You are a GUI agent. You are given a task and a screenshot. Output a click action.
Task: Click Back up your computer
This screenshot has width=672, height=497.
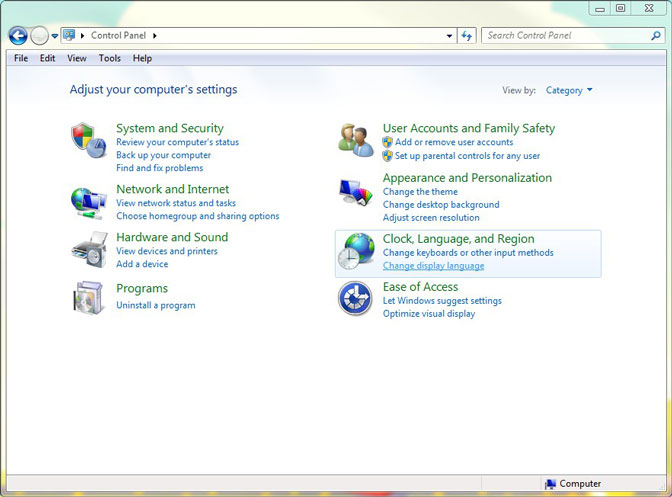point(163,155)
